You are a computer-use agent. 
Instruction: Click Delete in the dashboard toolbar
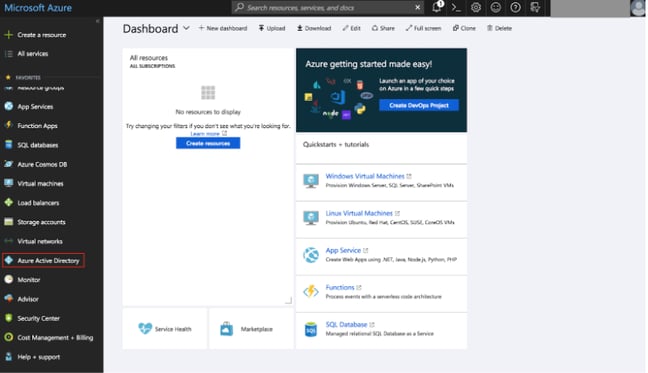point(499,28)
